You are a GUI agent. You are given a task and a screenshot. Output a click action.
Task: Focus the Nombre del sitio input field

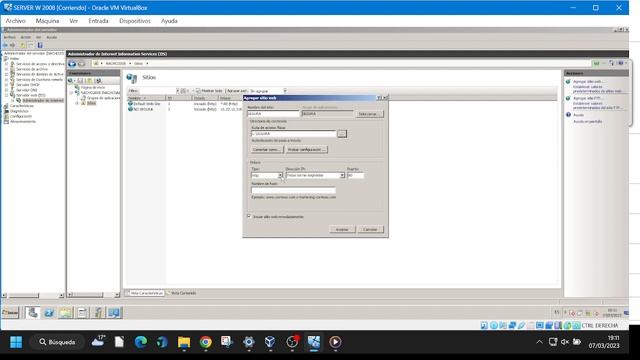coord(273,114)
